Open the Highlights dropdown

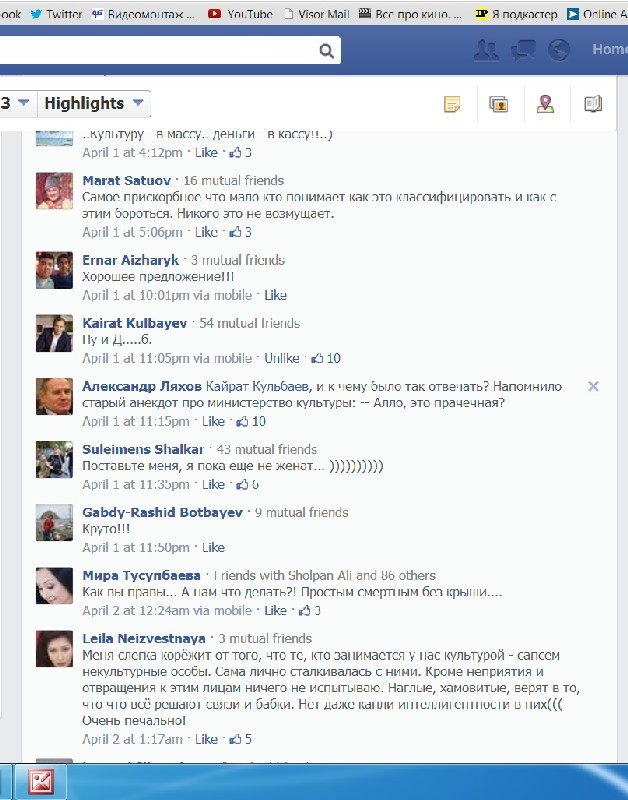pyautogui.click(x=94, y=104)
